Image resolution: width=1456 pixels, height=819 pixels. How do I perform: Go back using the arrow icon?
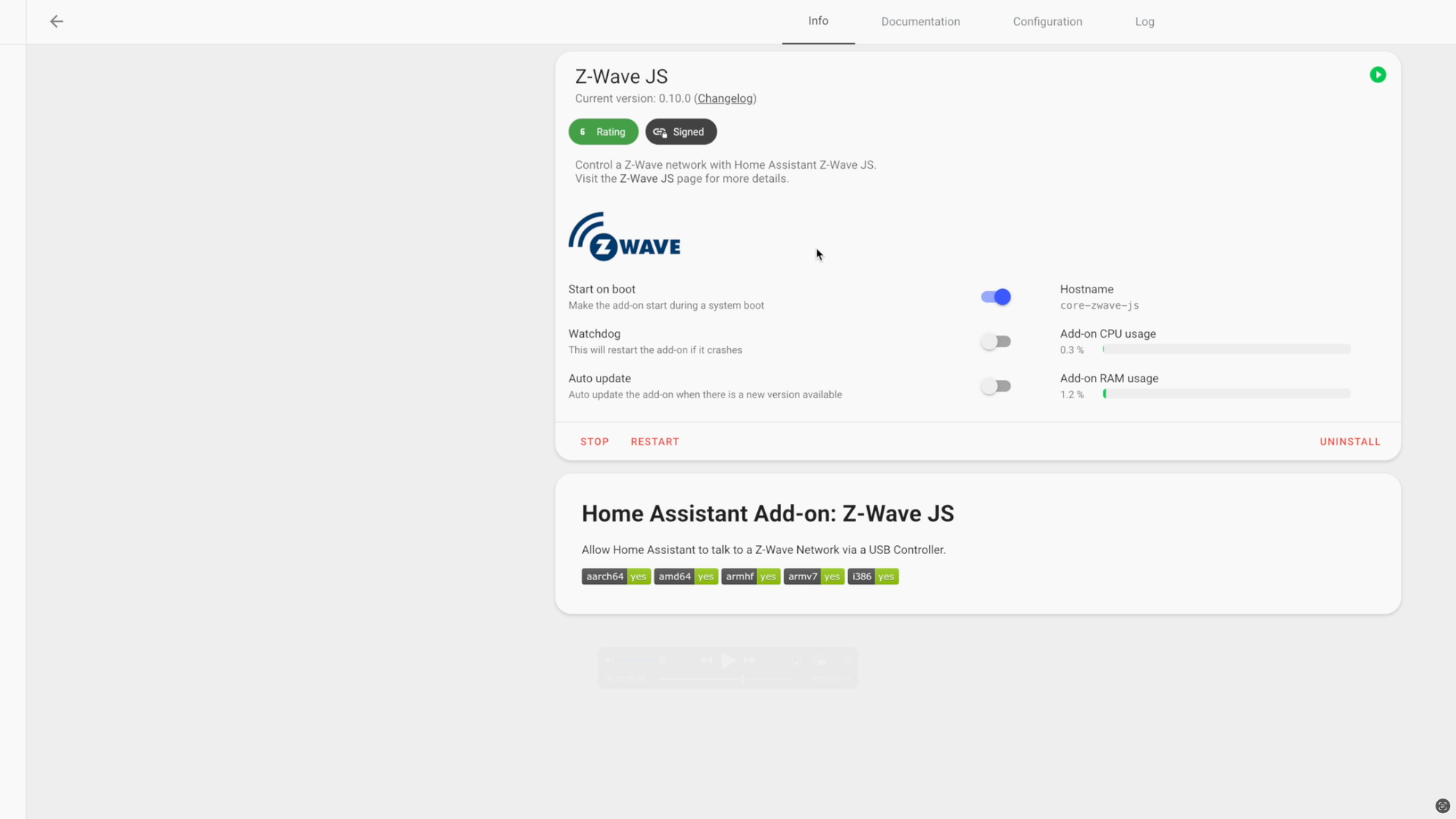pos(56,21)
